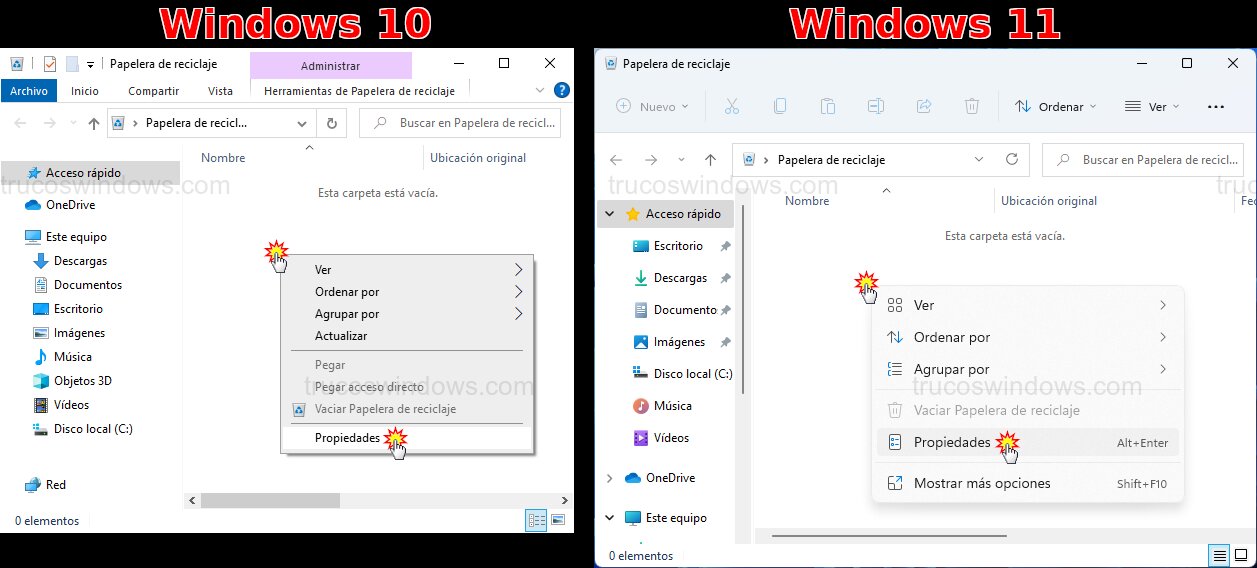Click search box in Windows 10 explorer
The width and height of the screenshot is (1257, 568).
click(460, 123)
